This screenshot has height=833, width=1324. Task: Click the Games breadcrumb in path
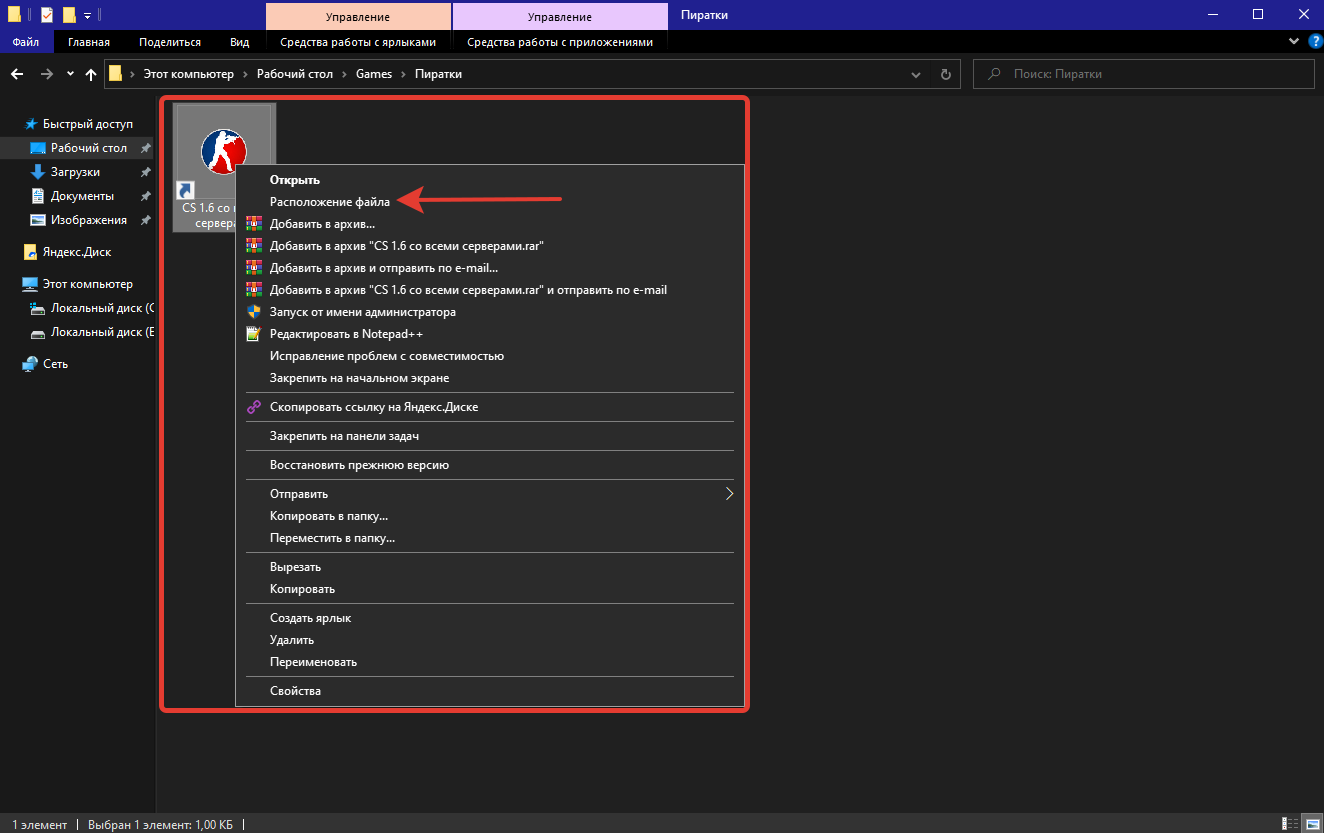point(374,74)
